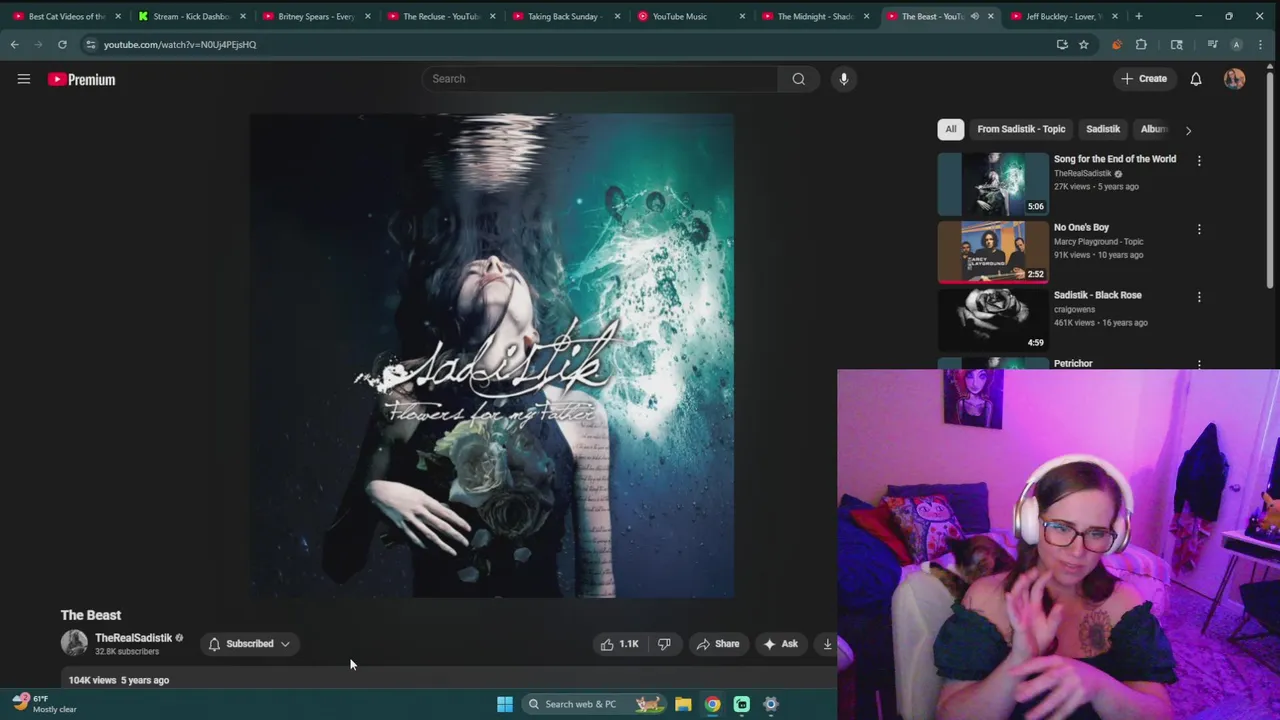
Task: Open a new browser tab
Action: [1139, 16]
